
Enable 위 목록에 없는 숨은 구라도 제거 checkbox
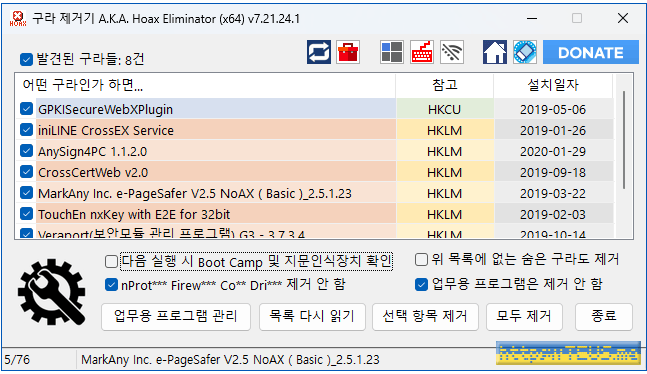click(421, 260)
